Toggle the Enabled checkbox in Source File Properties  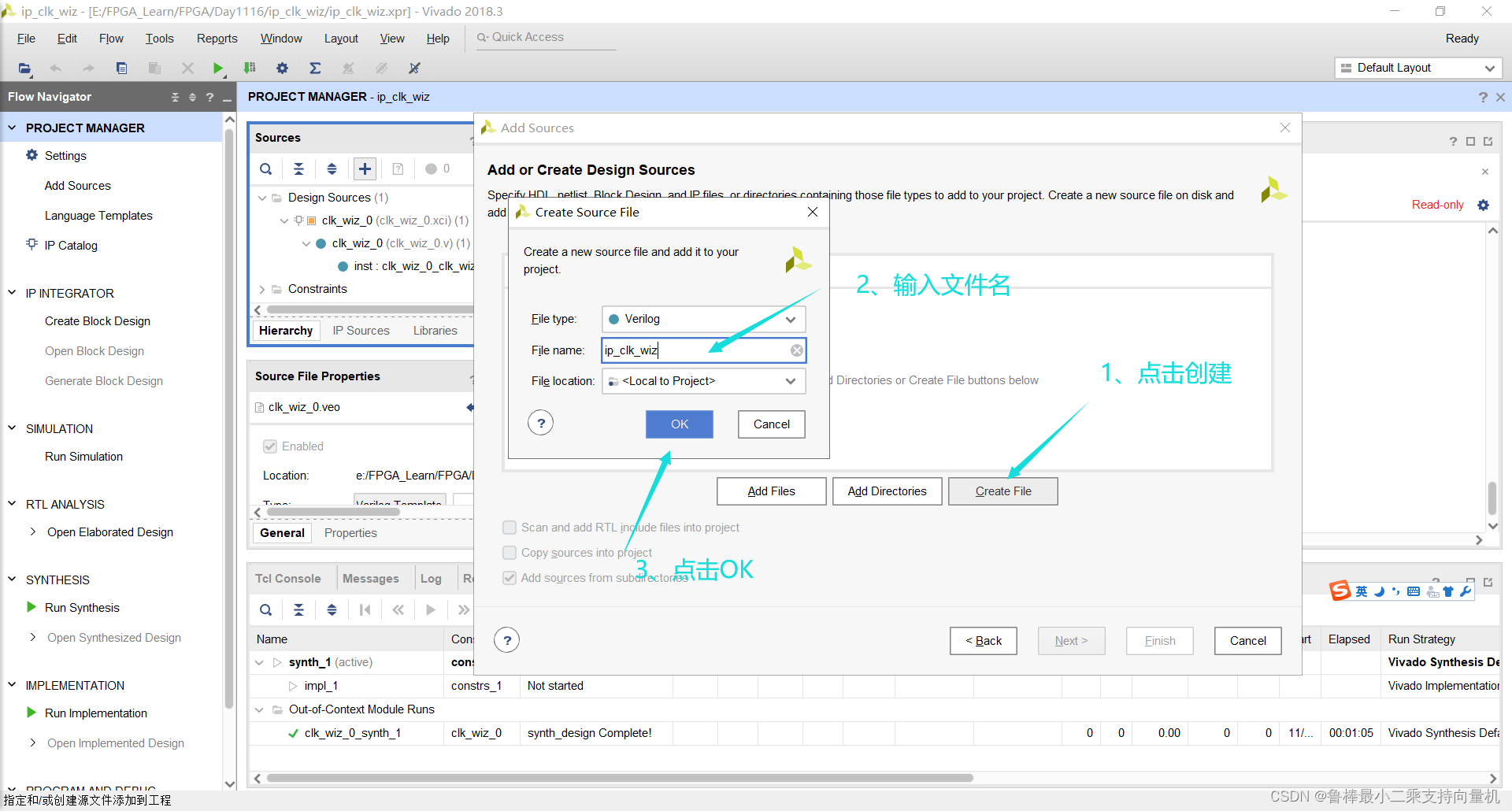(270, 446)
